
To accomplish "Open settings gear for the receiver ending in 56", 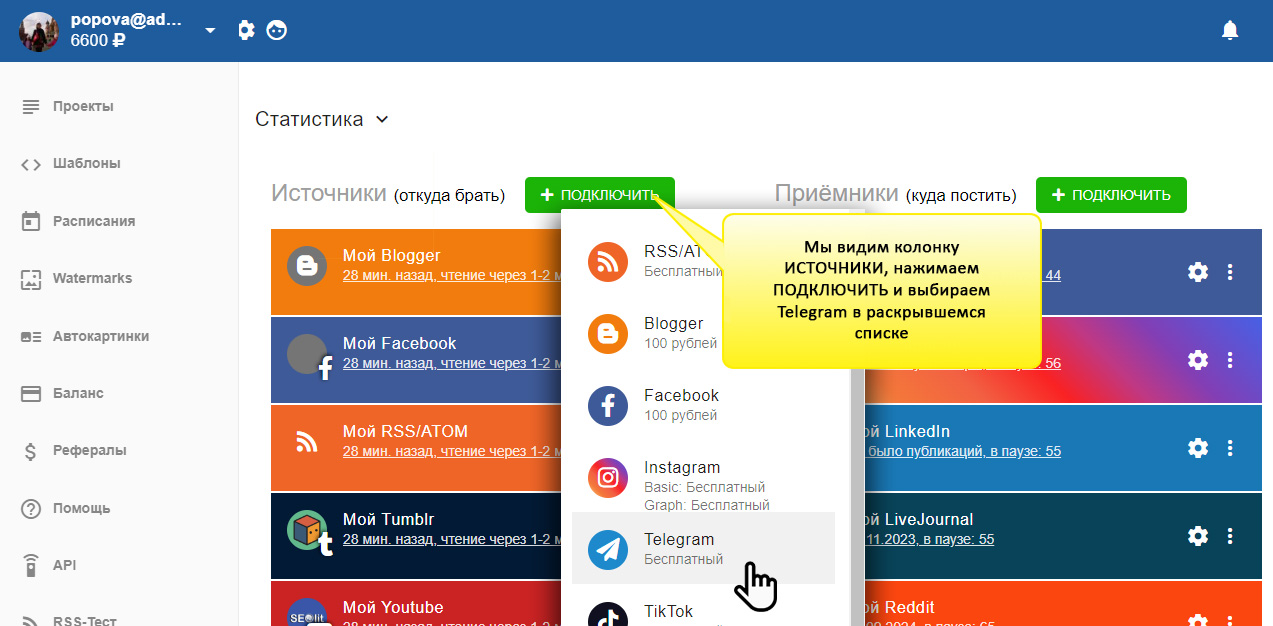I will coord(1197,360).
